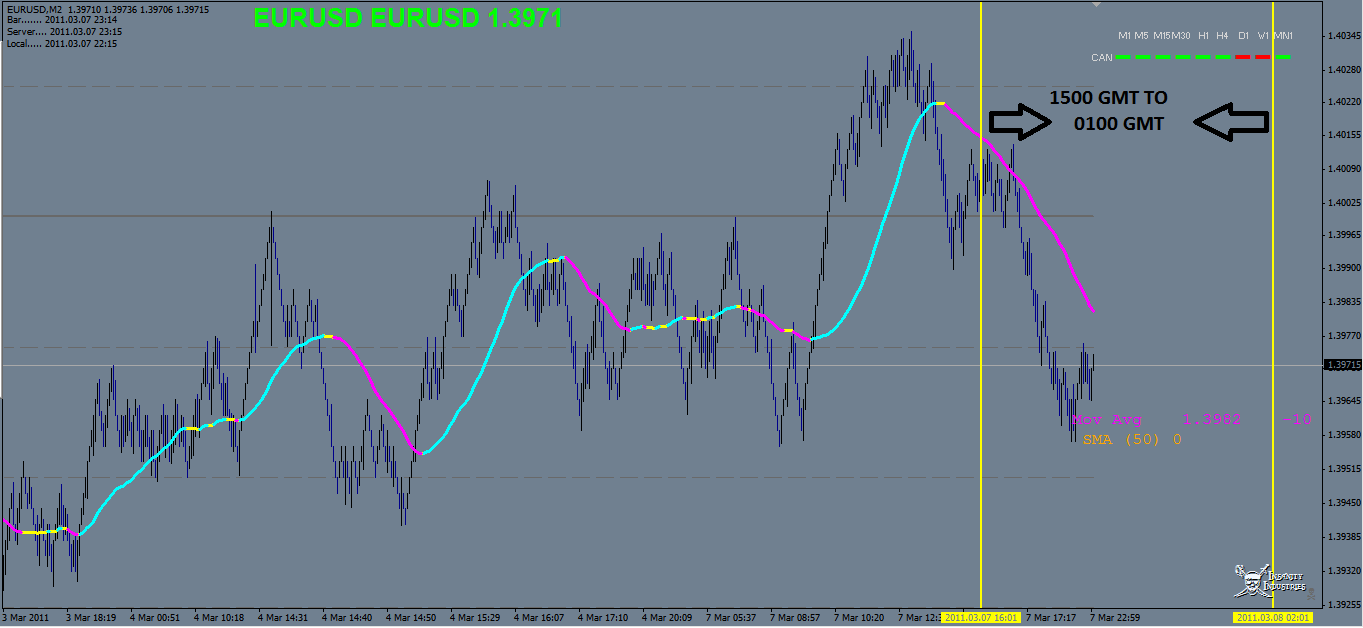
Task: Click the 7 Mar 08:57 time axis label
Action: (796, 618)
